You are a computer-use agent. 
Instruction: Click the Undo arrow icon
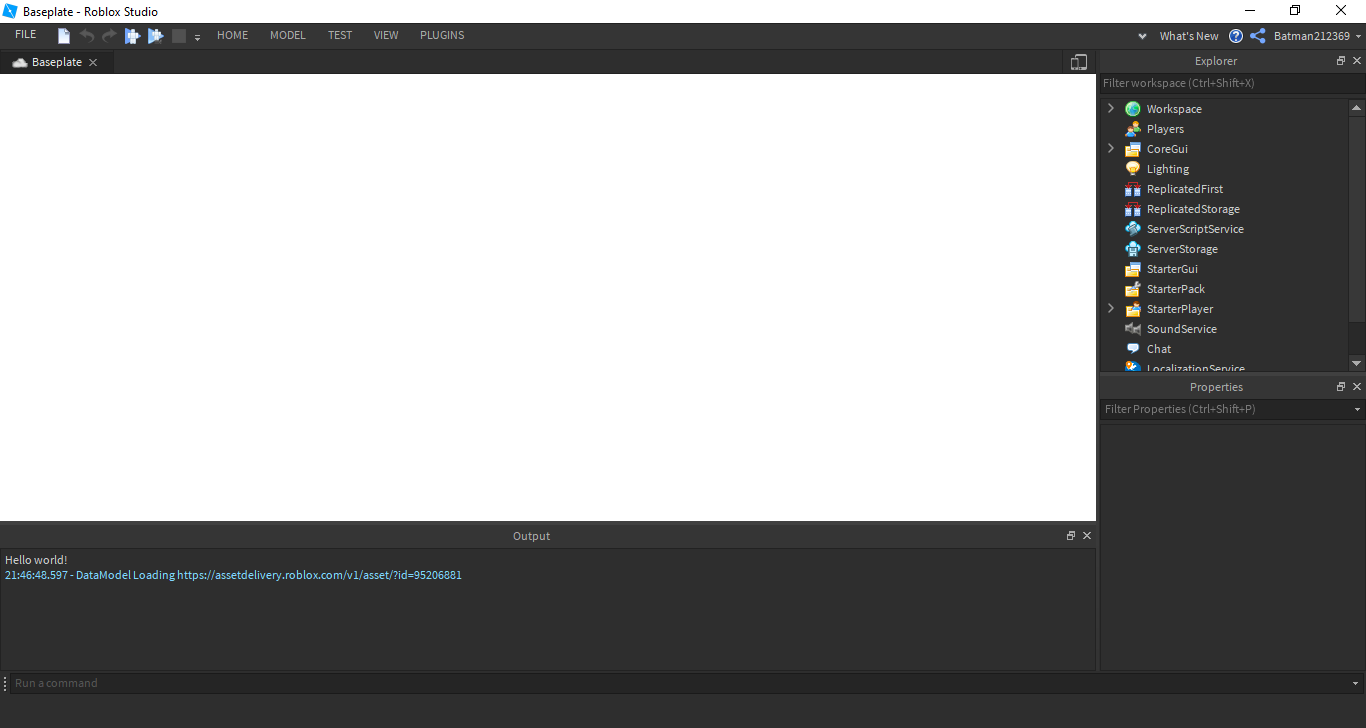point(87,36)
